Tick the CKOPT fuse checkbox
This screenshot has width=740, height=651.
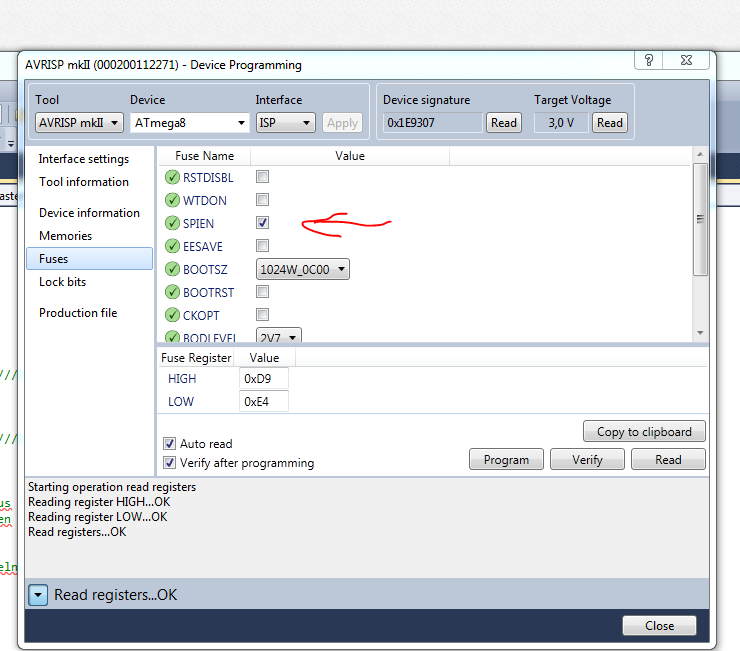point(262,314)
